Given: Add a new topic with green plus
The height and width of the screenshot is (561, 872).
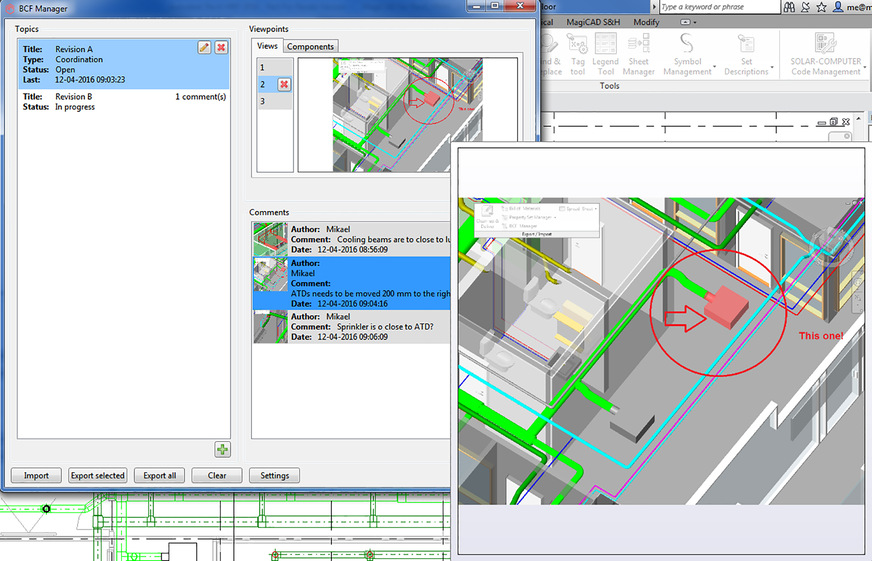Looking at the screenshot, I should point(222,450).
